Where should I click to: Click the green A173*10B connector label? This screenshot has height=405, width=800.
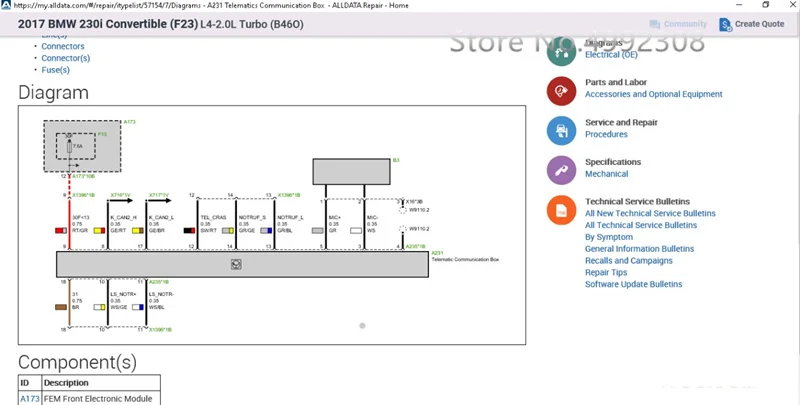pyautogui.click(x=83, y=176)
